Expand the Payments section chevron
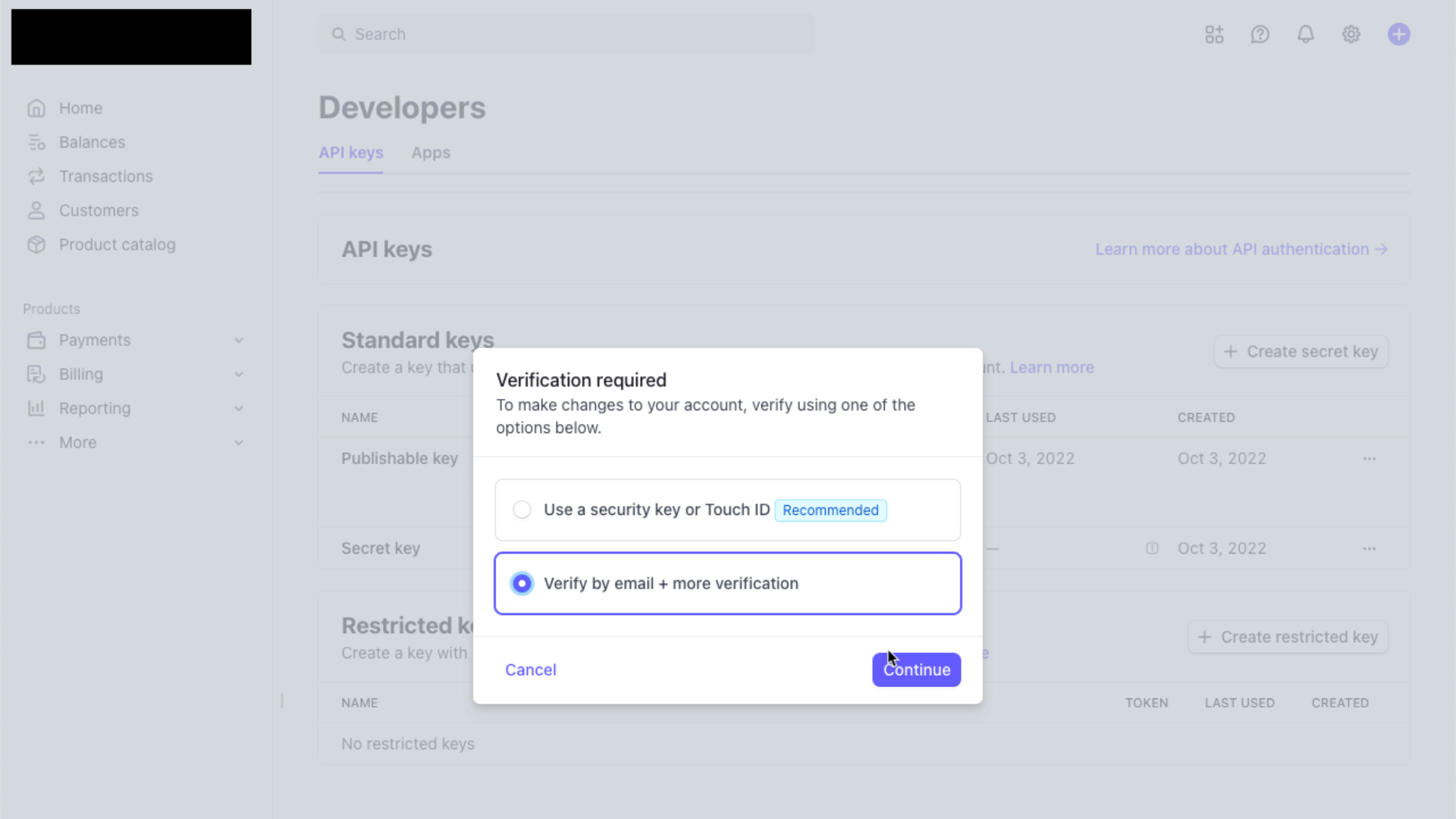1456x819 pixels. [239, 340]
